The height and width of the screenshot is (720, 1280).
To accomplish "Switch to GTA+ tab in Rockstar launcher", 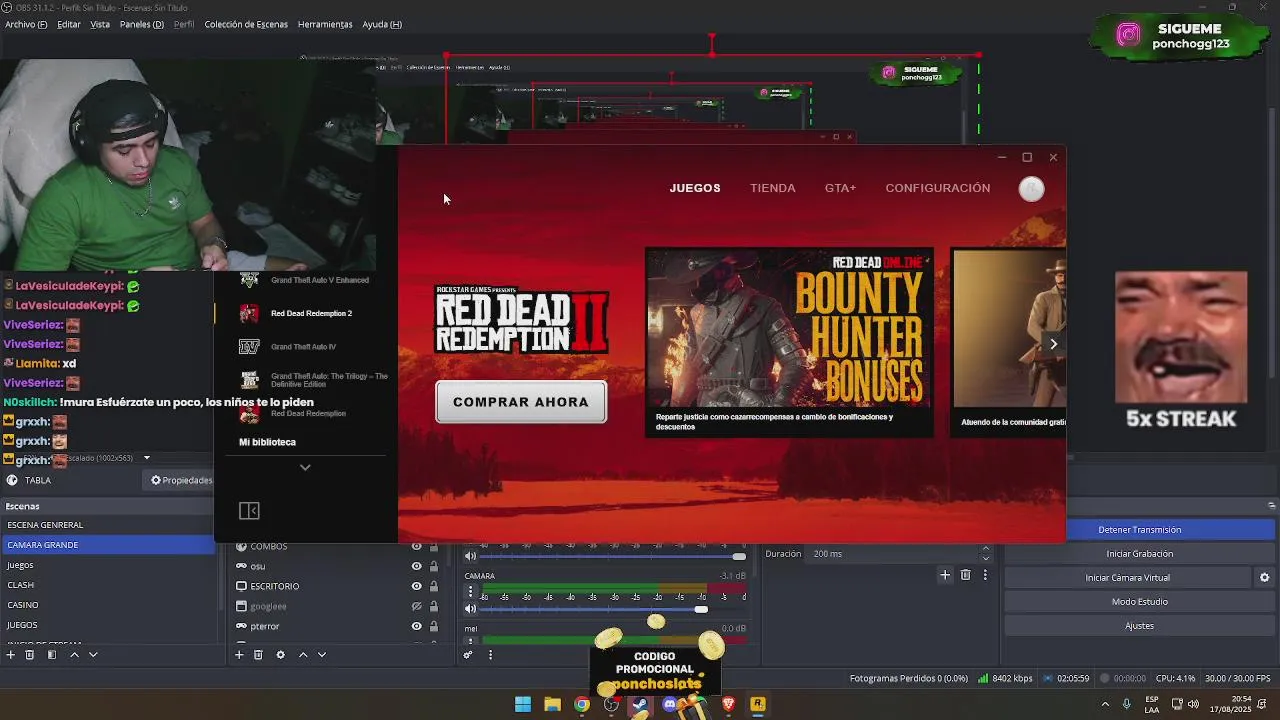I will pyautogui.click(x=840, y=188).
